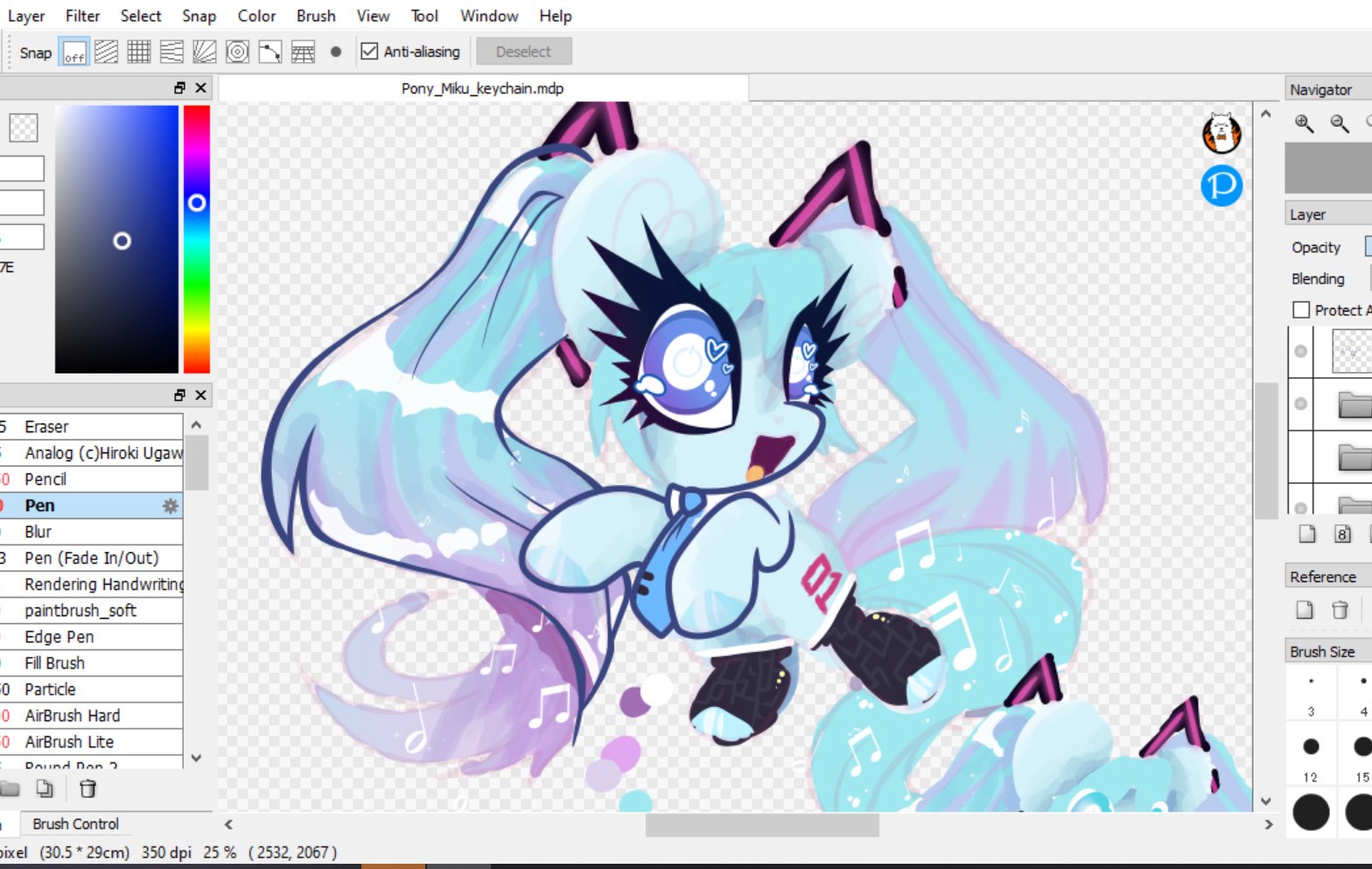The height and width of the screenshot is (869, 1372).
Task: Zoom out using the Navigator magnifier minus
Action: (x=1340, y=123)
